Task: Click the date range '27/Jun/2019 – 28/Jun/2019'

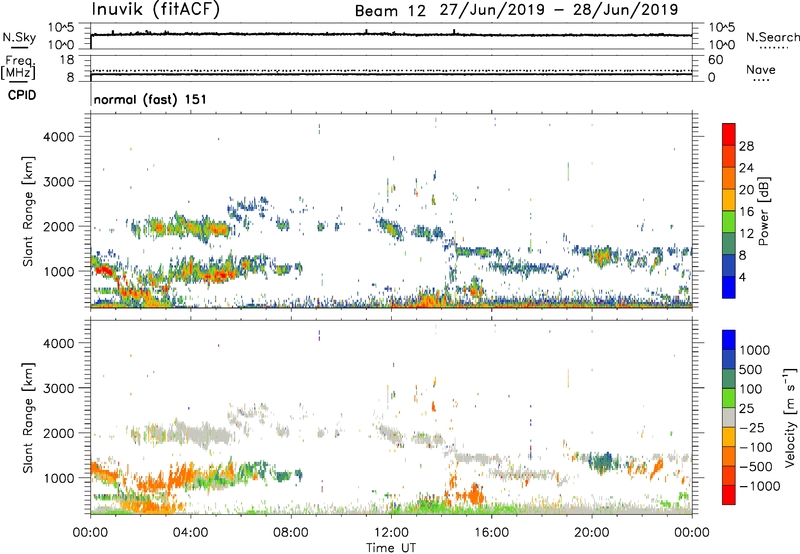Action: coord(559,10)
